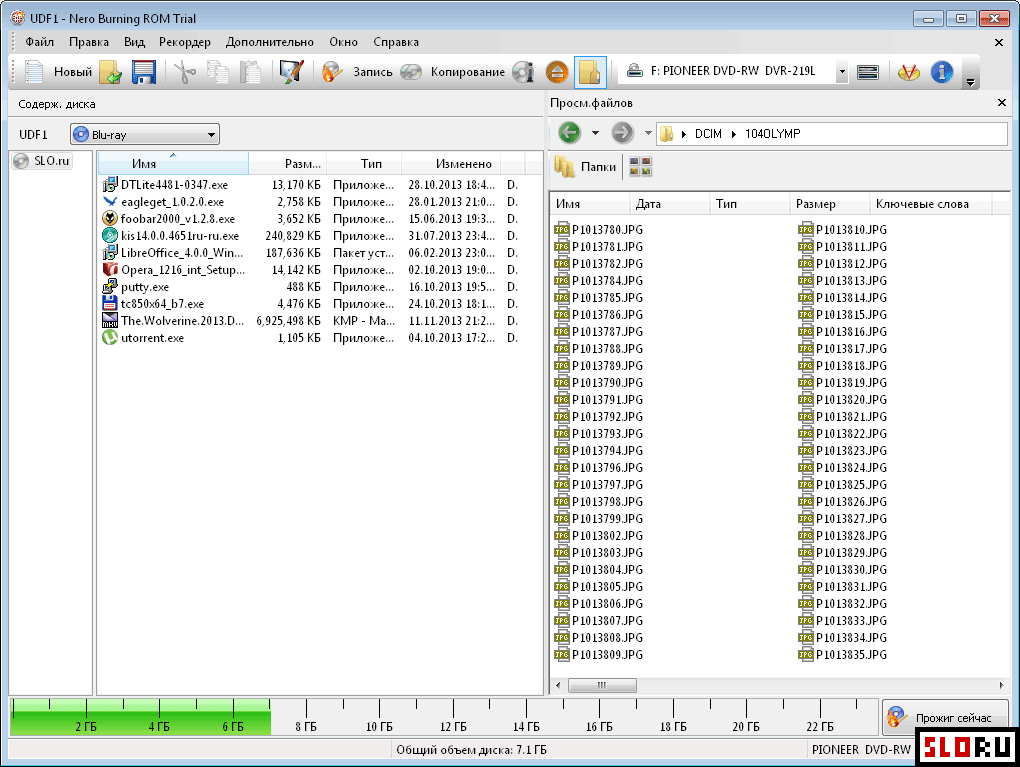
Task: Click the Новый new compilation button
Action: click(x=59, y=72)
